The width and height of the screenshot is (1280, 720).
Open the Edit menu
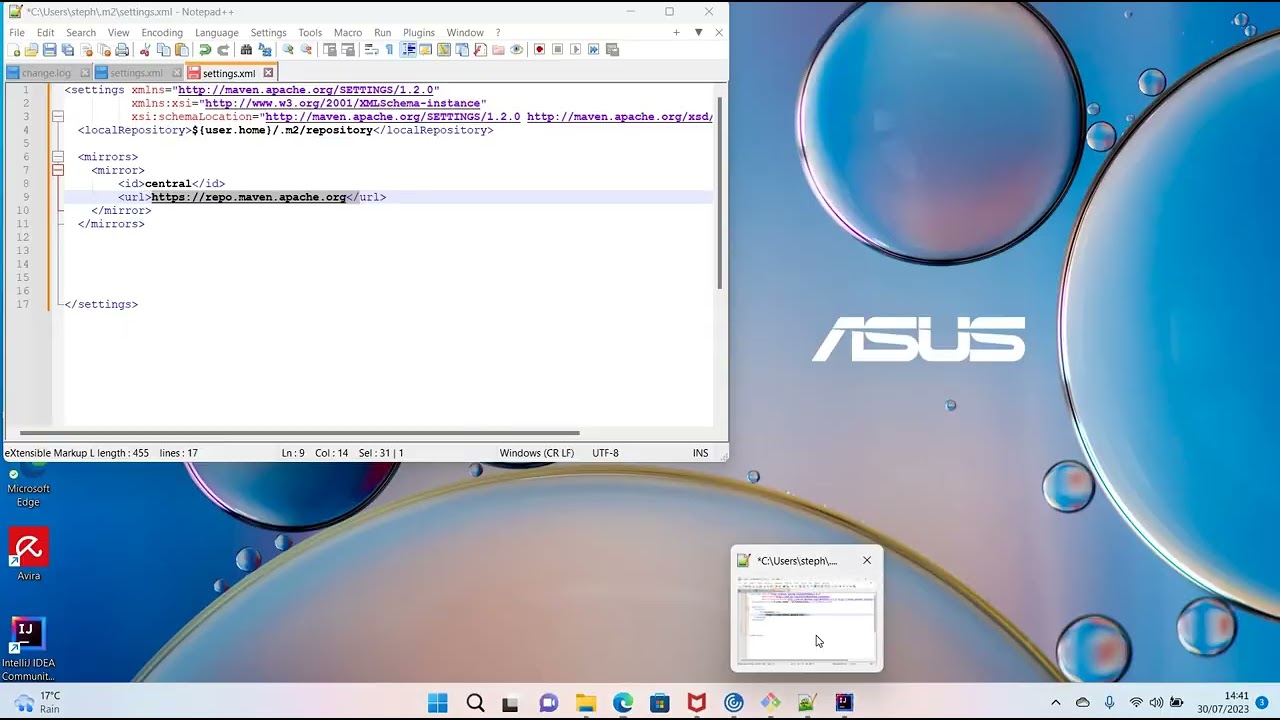(x=45, y=32)
